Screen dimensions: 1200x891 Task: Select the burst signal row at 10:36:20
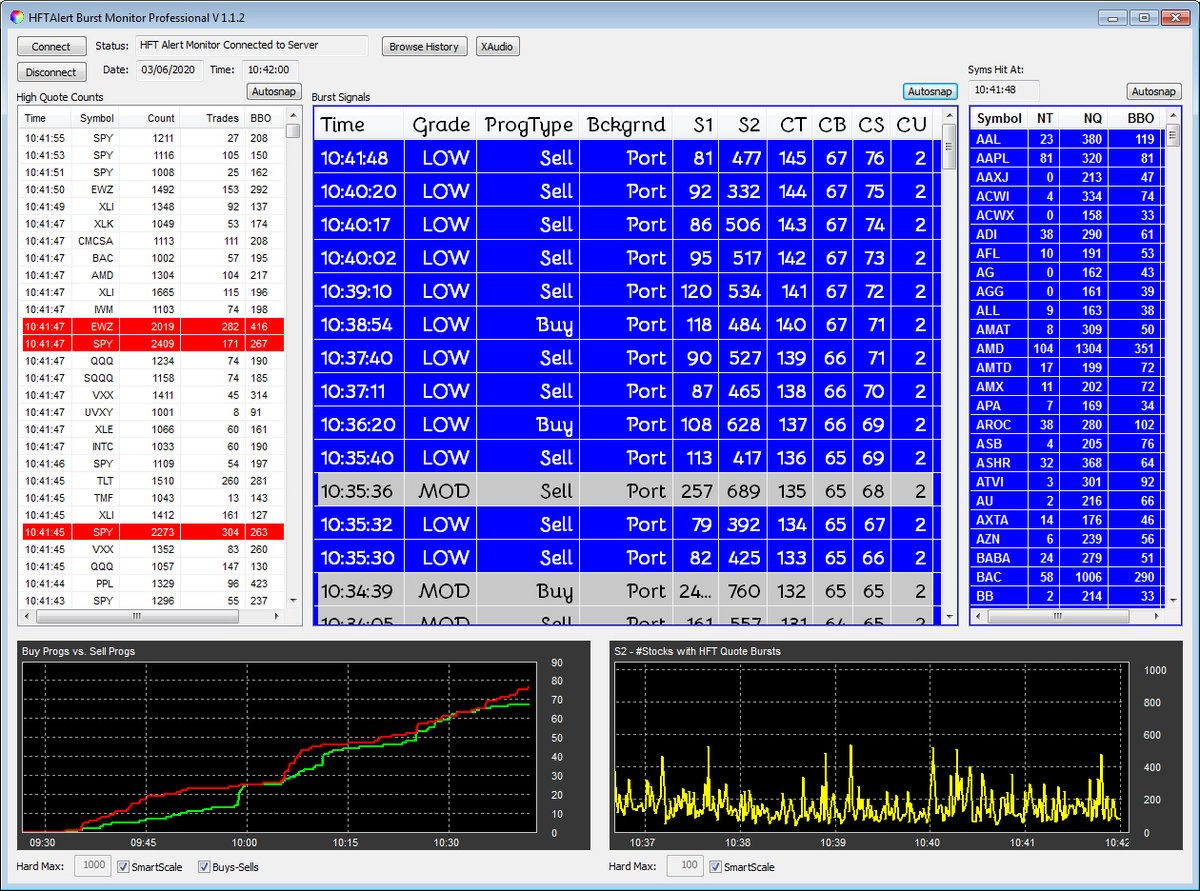point(626,424)
